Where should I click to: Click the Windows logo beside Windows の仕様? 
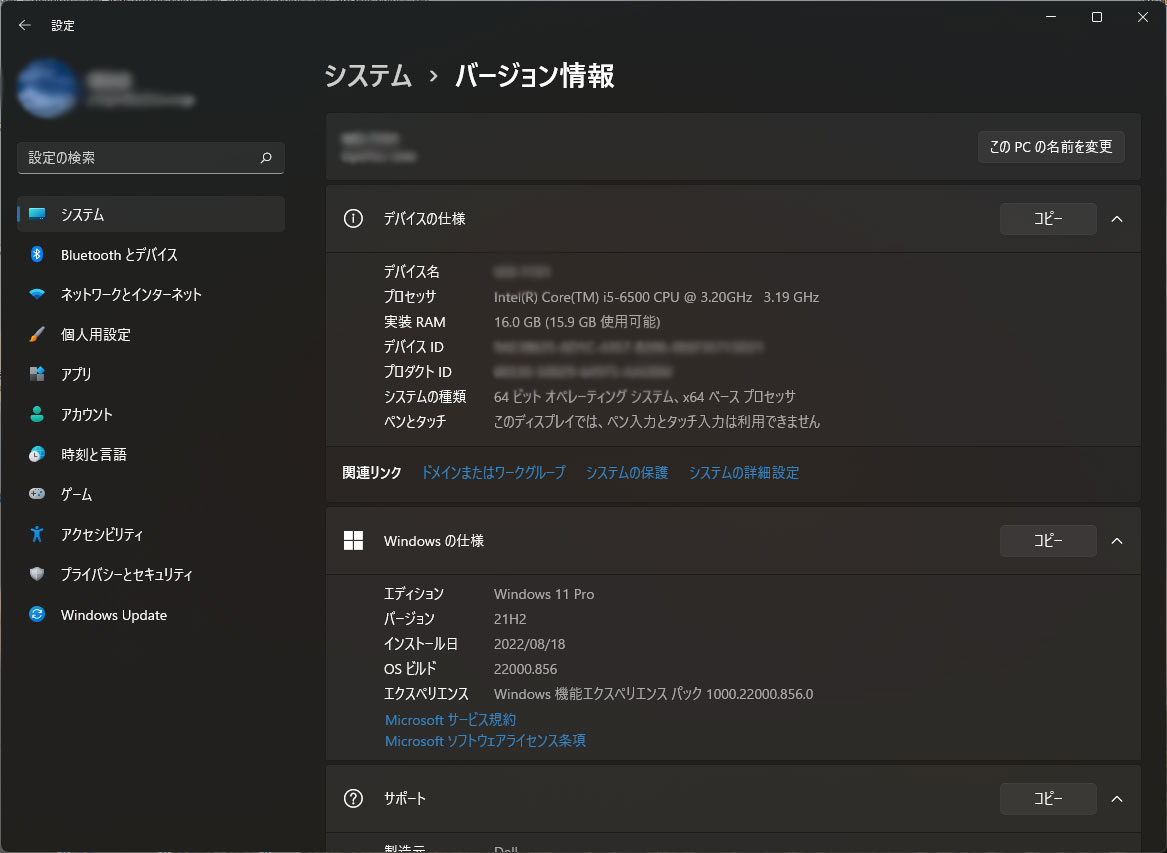[x=354, y=540]
